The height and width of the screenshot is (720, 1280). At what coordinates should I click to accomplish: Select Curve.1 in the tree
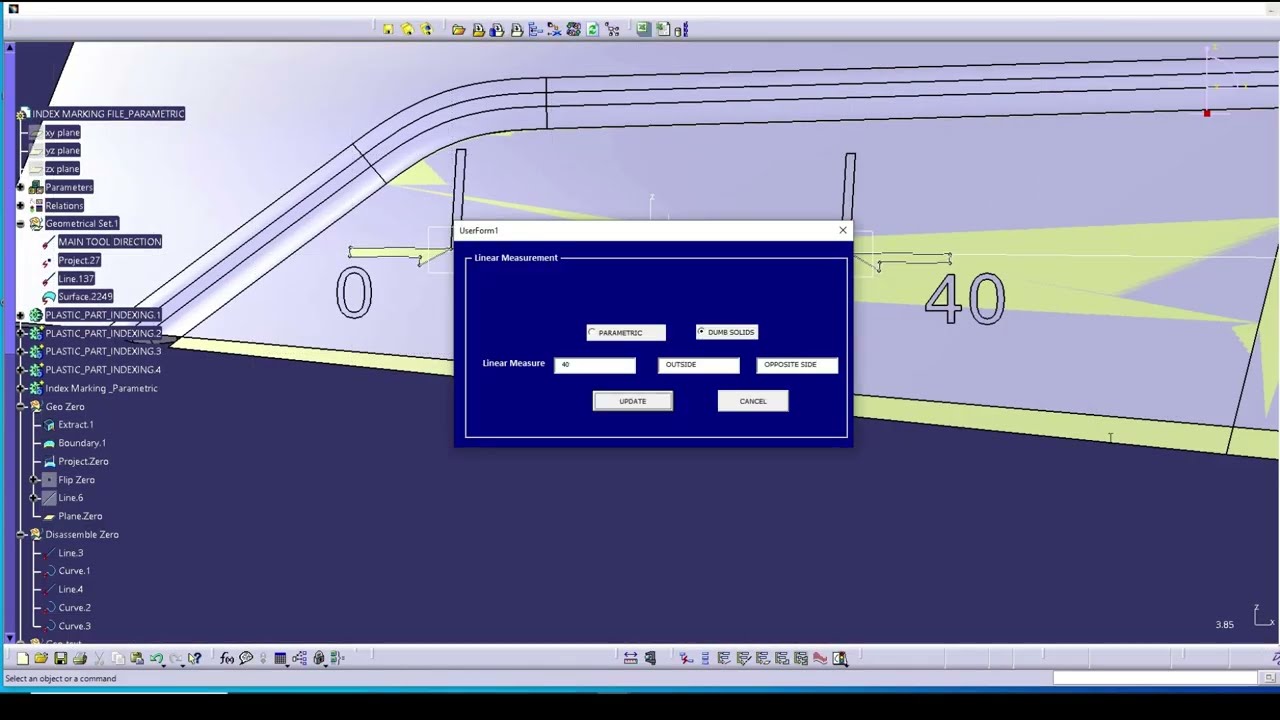pos(74,571)
